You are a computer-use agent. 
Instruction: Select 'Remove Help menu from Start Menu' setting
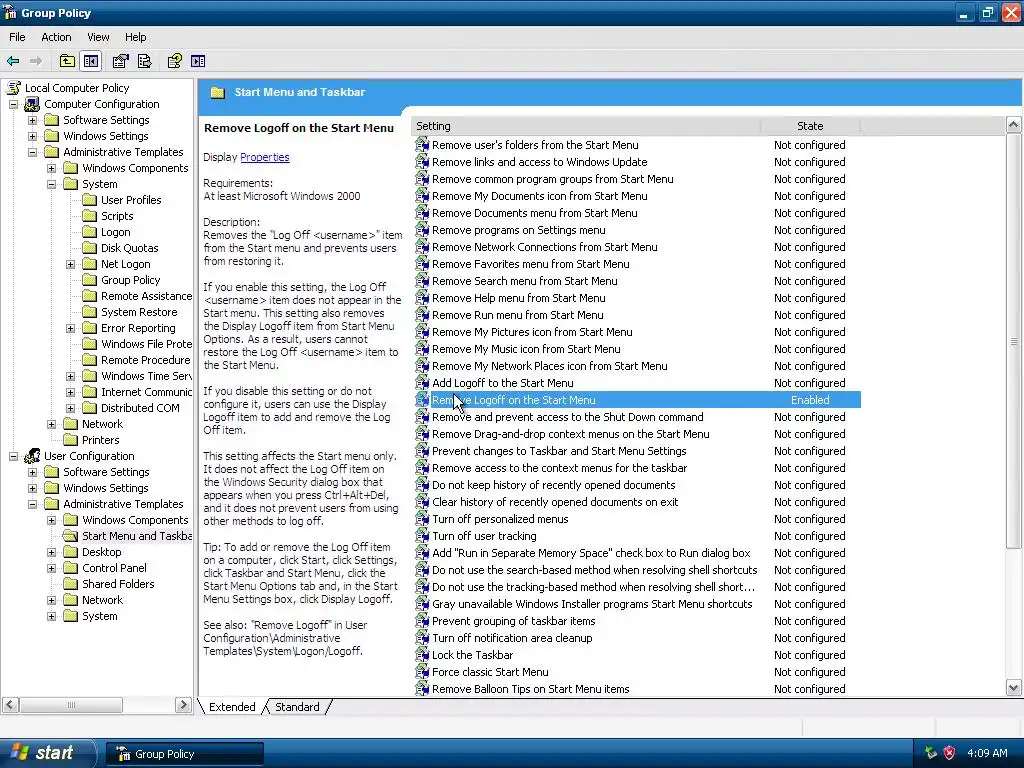[519, 298]
